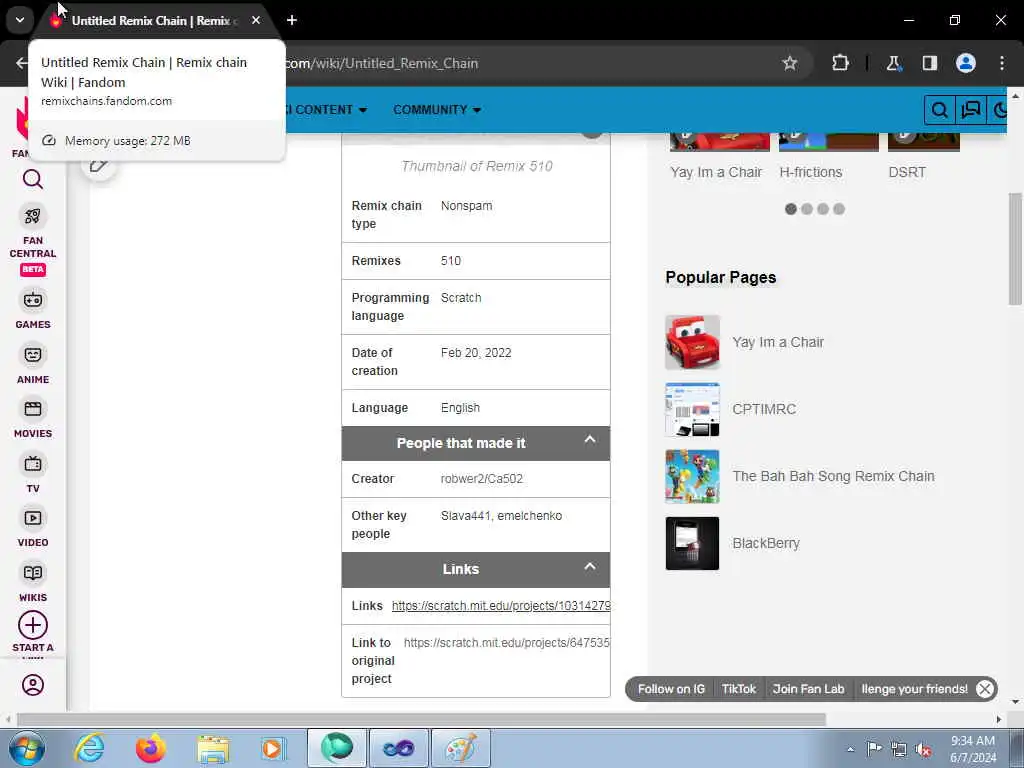
Task: Click the BlackBerry phone thumbnail
Action: [692, 543]
